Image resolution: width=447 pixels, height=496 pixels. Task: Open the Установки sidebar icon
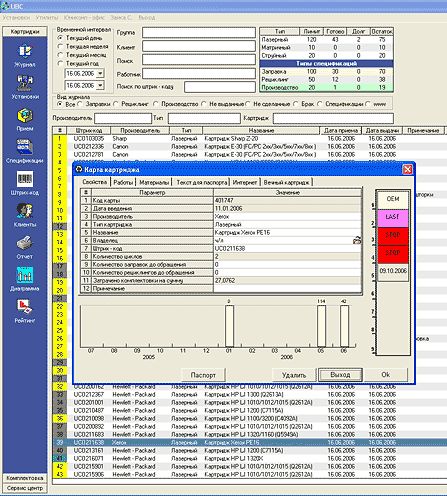25,83
